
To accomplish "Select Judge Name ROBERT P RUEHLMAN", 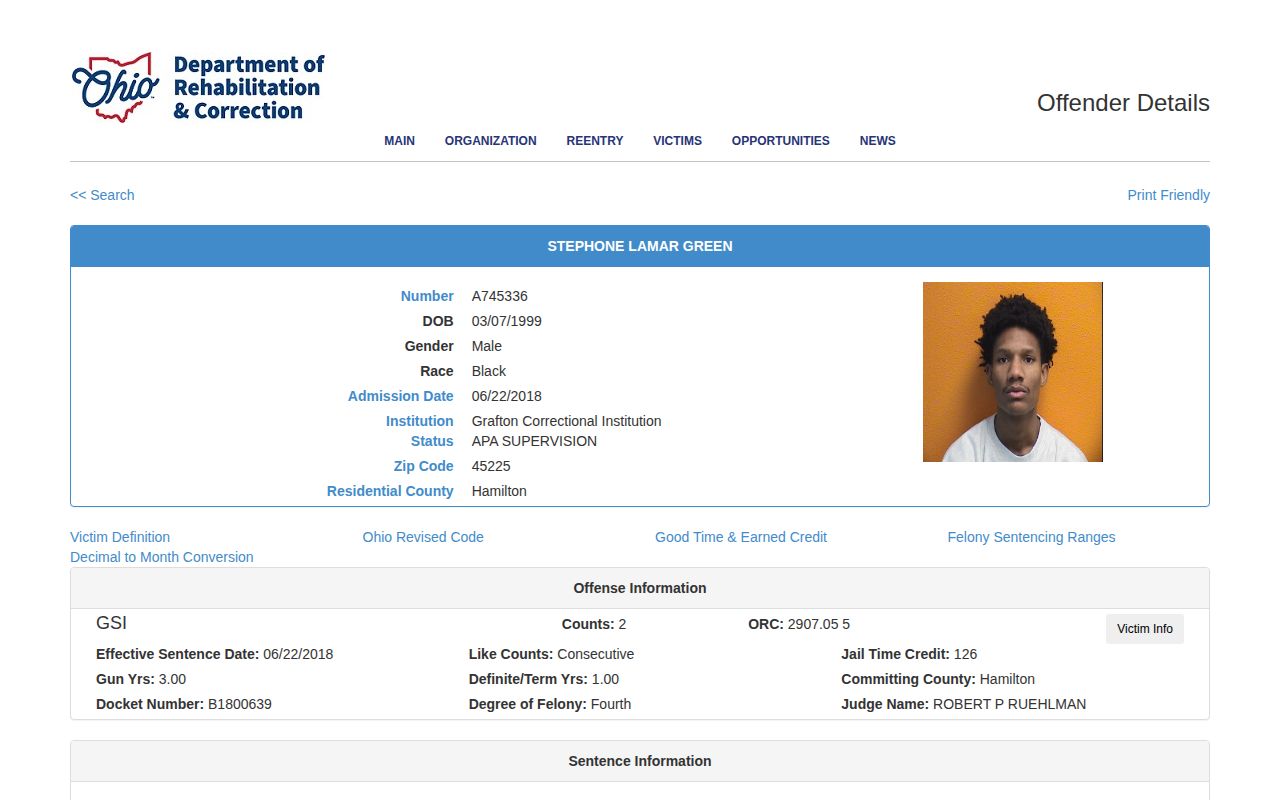I will pyautogui.click(x=963, y=704).
